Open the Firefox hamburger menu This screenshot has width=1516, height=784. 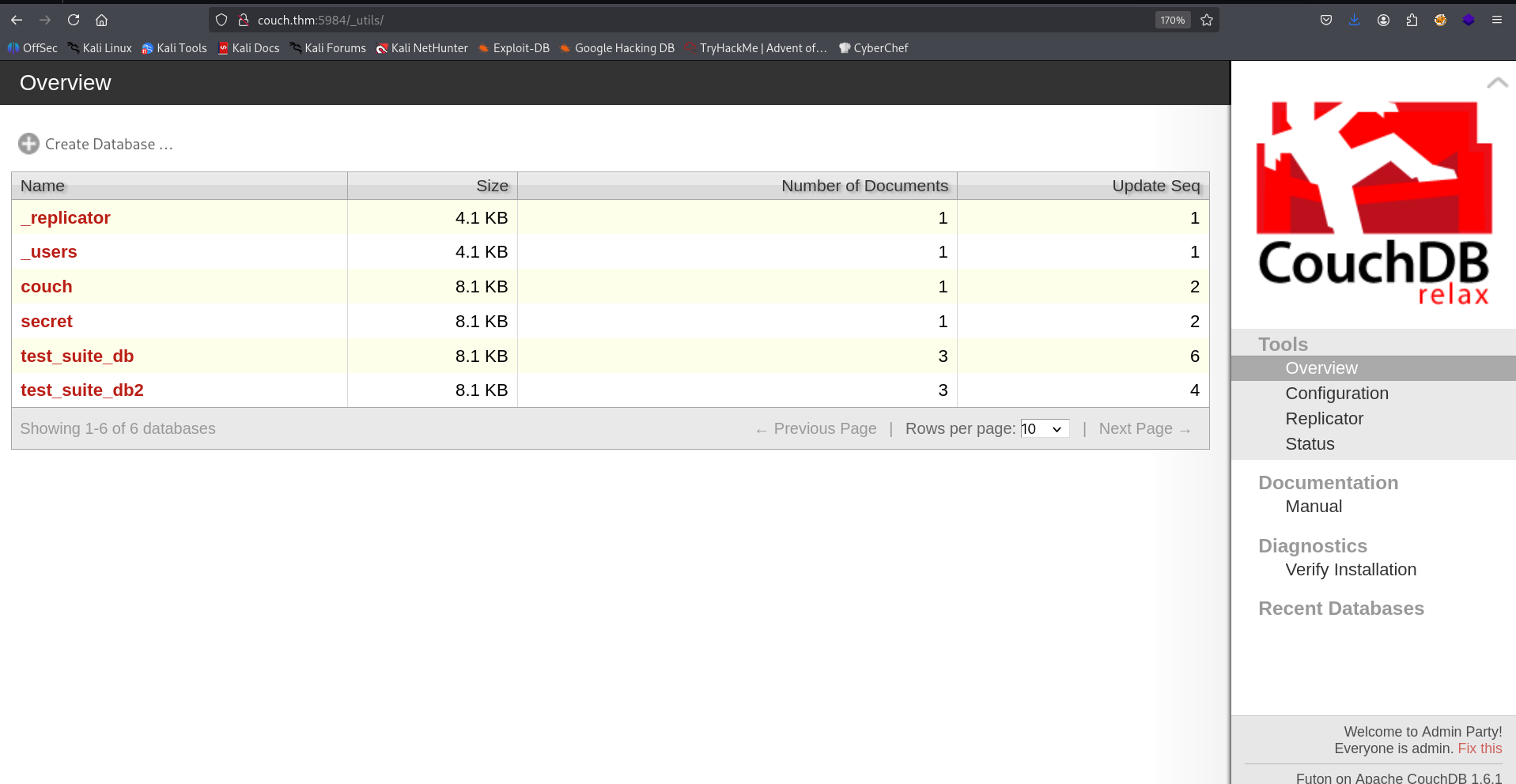[x=1496, y=20]
